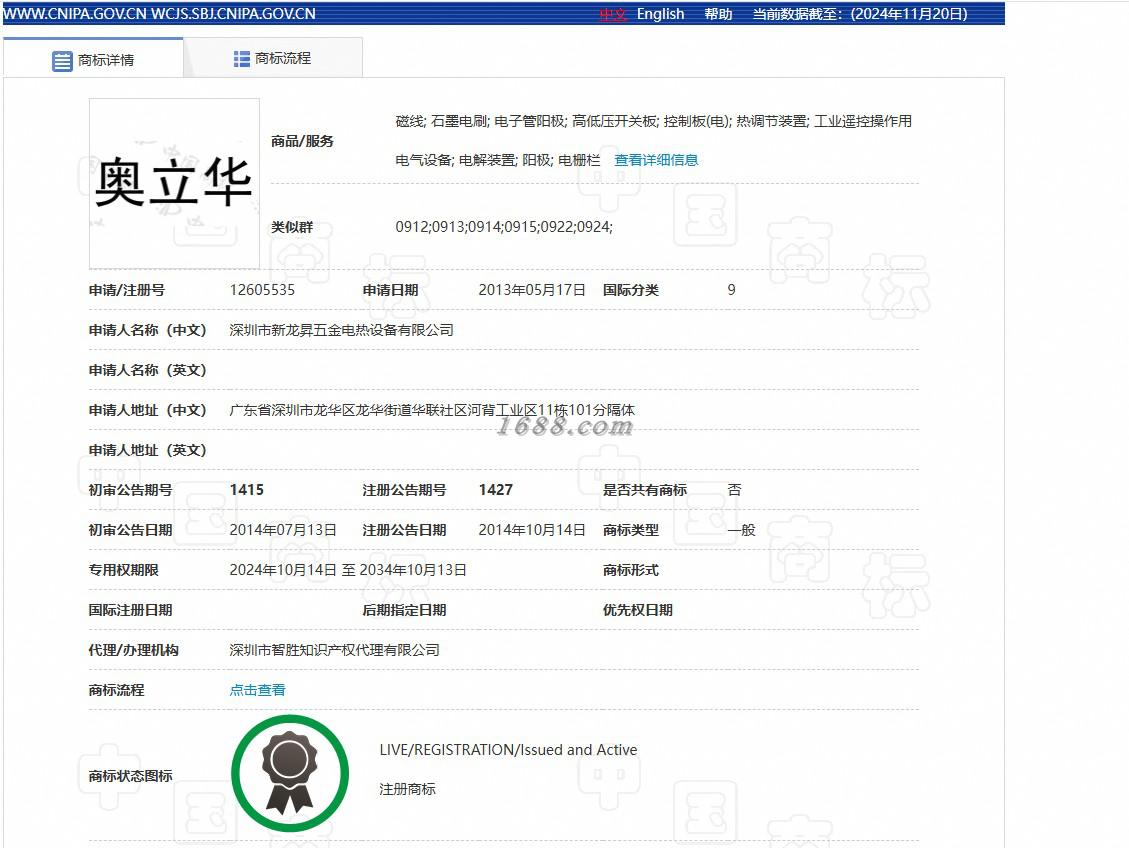Click the international class value 9
Image resolution: width=1129 pixels, height=848 pixels.
pyautogui.click(x=732, y=289)
